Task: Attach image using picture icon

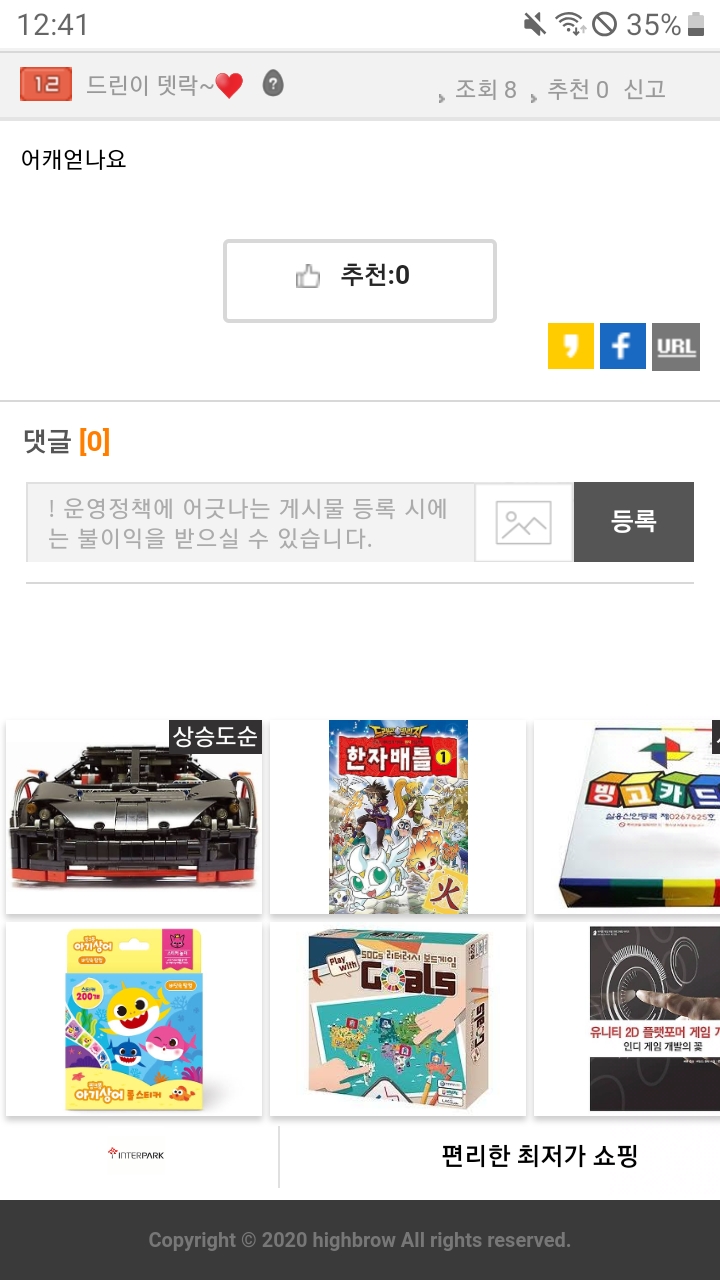Action: coord(524,523)
